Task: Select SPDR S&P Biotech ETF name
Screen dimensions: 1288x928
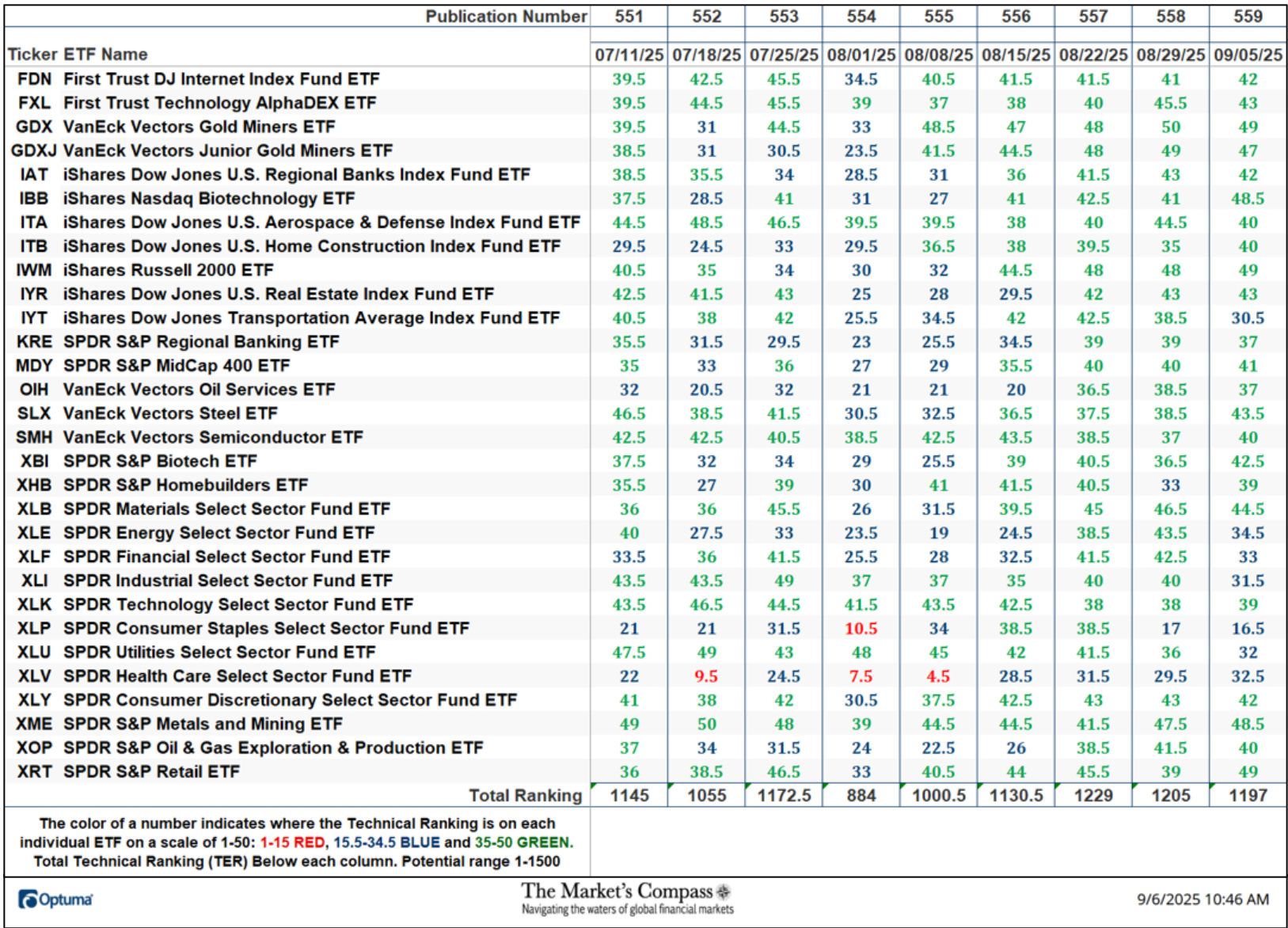Action: (x=160, y=462)
